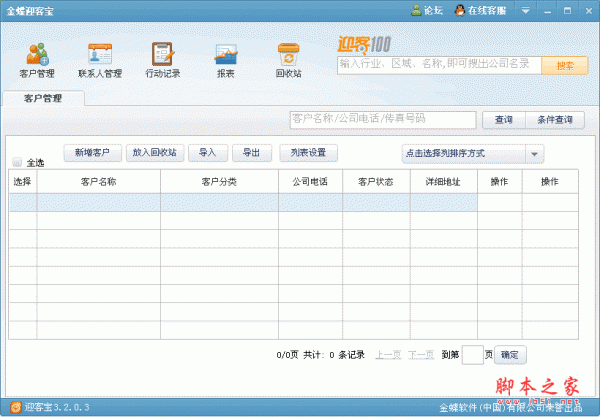The height and width of the screenshot is (417, 600).
Task: Select the highlighted first table row
Action: pyautogui.click(x=293, y=202)
